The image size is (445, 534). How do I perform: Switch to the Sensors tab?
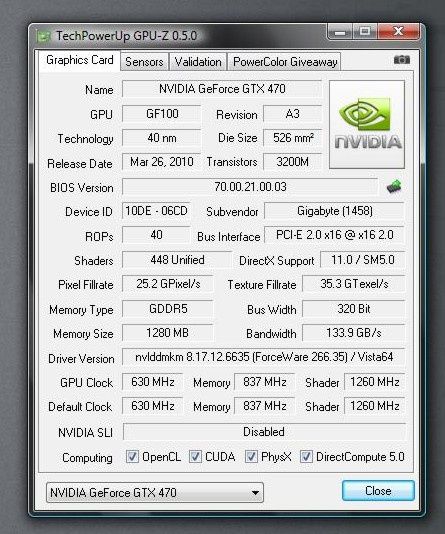tap(144, 62)
